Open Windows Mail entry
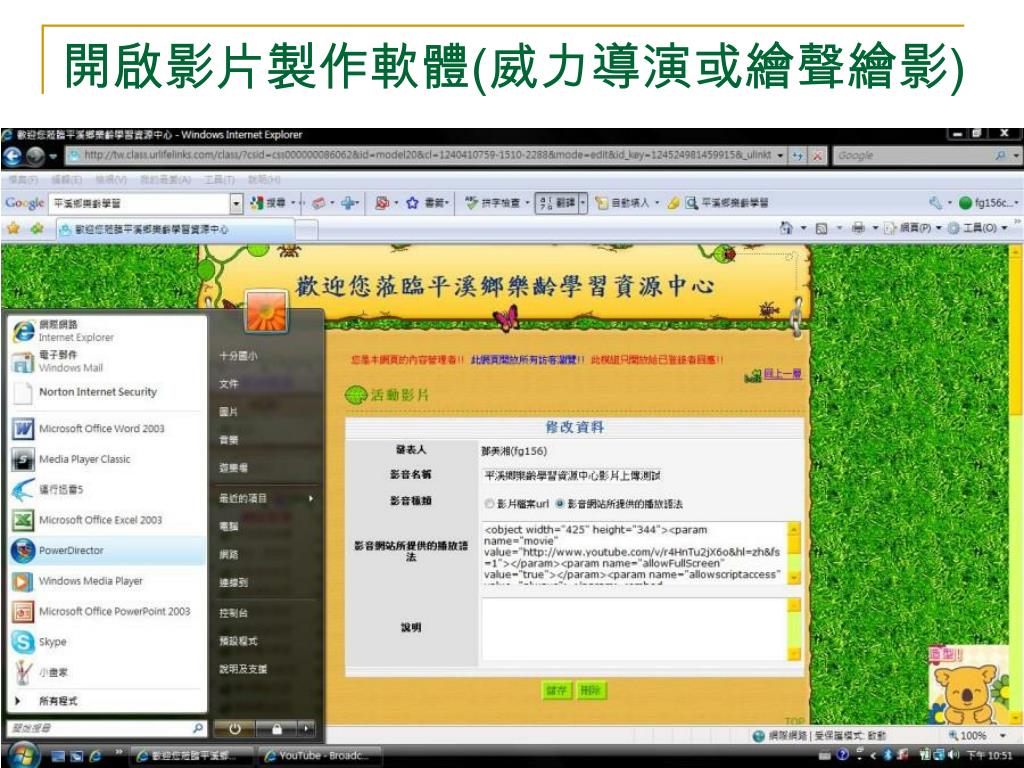Image resolution: width=1024 pixels, height=768 pixels. [108, 361]
